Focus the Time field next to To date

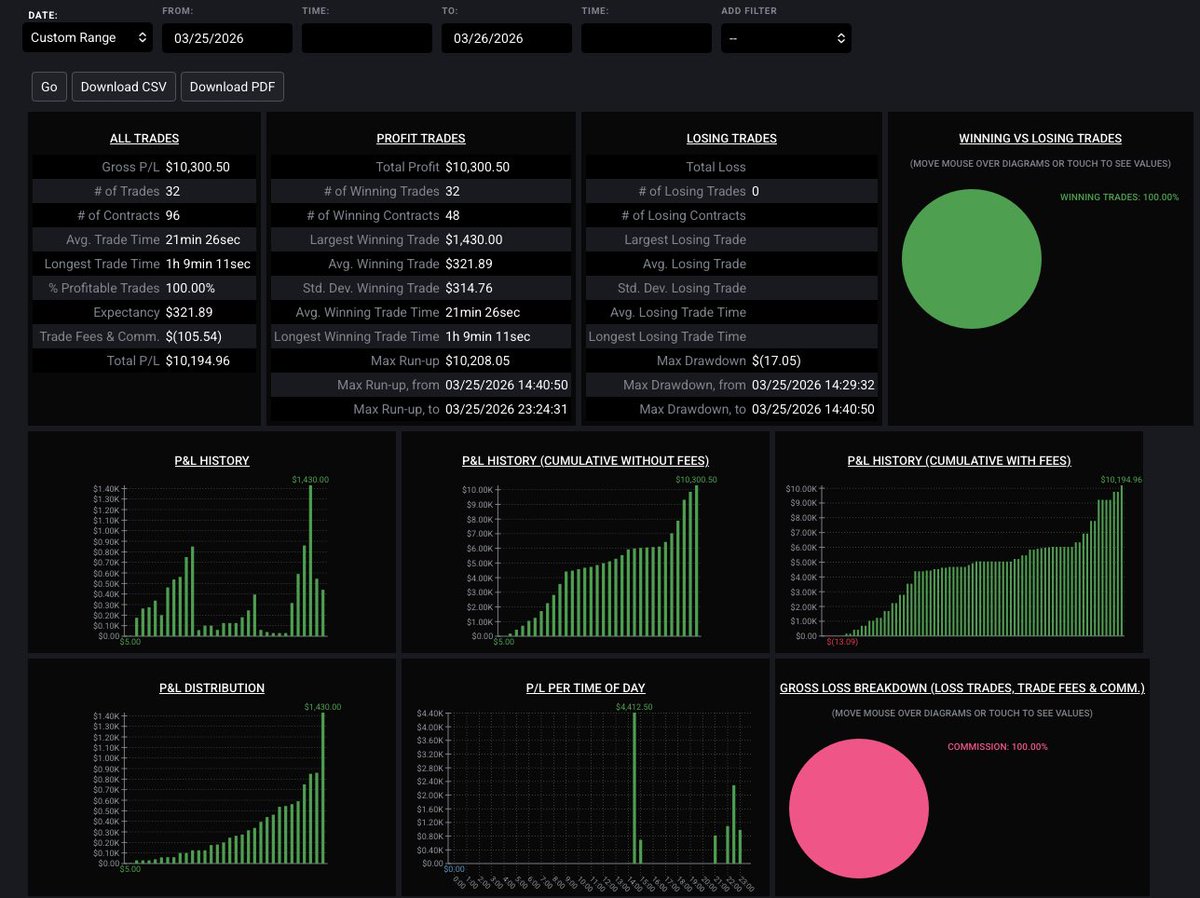[x=646, y=38]
